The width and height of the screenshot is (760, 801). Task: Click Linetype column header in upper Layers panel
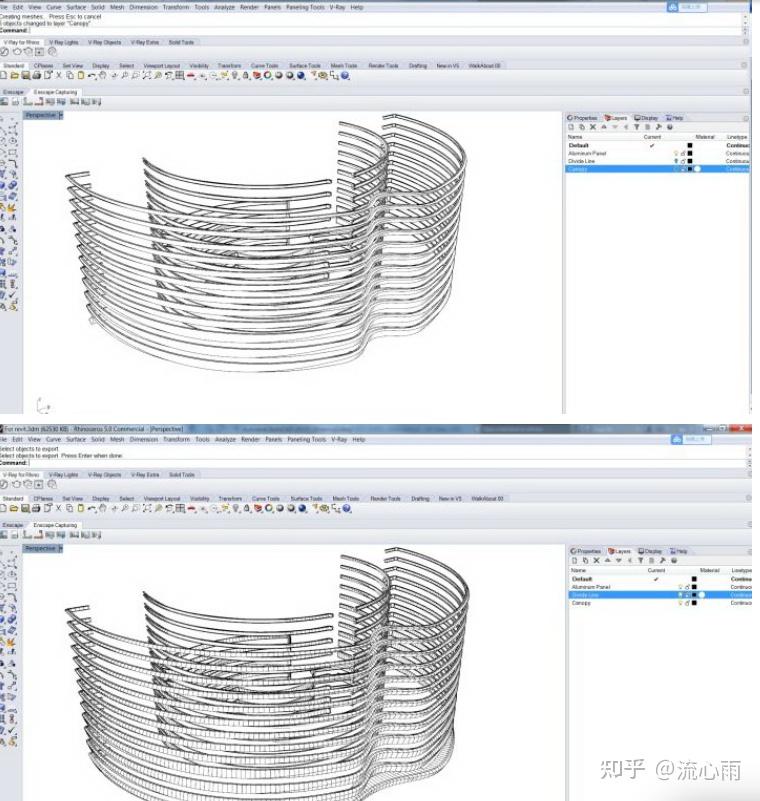737,137
